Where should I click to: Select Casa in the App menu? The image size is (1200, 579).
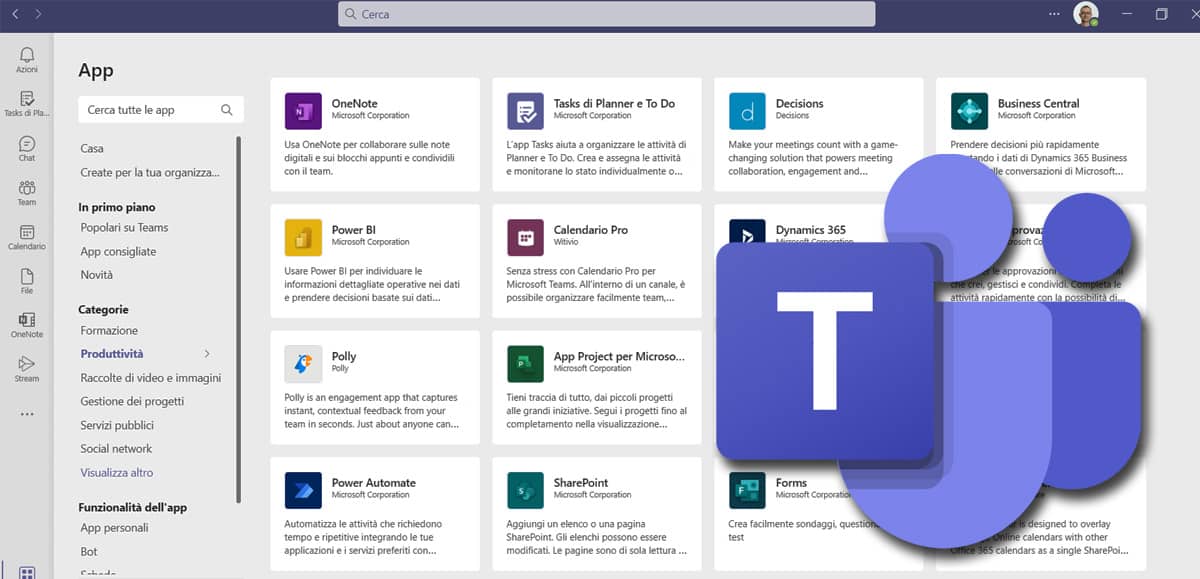tap(92, 148)
